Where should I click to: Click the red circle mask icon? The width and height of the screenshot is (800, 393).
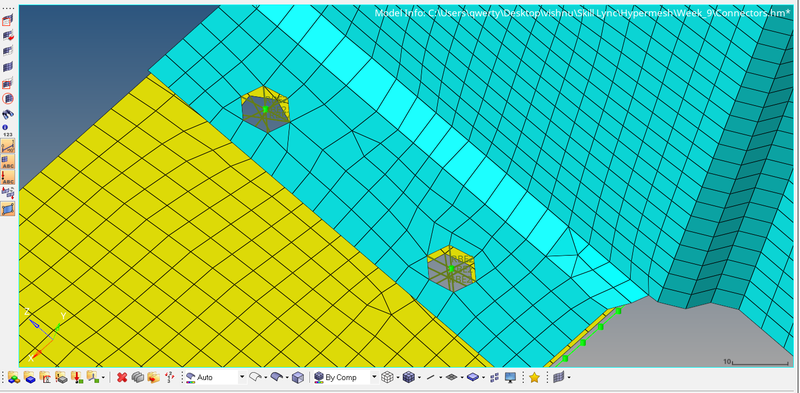point(8,98)
